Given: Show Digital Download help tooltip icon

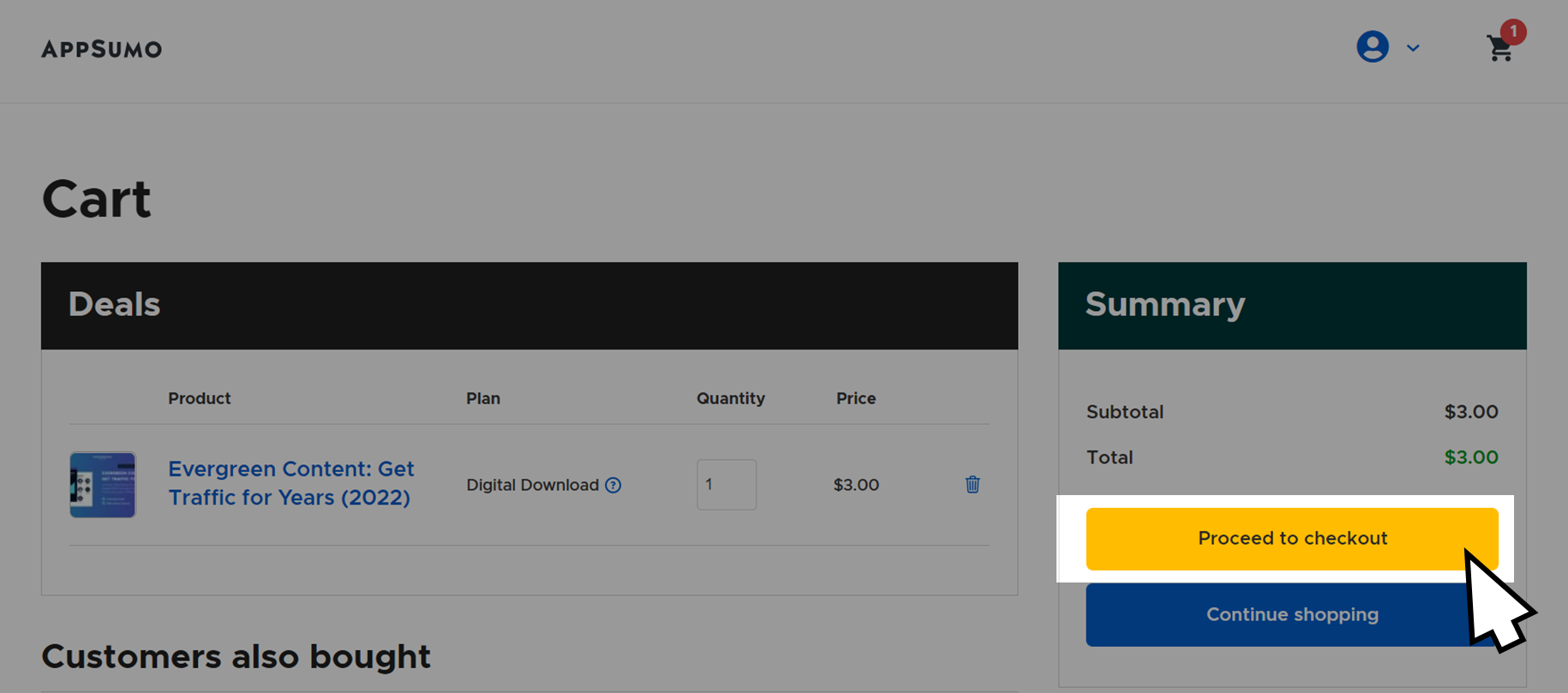Looking at the screenshot, I should 613,485.
